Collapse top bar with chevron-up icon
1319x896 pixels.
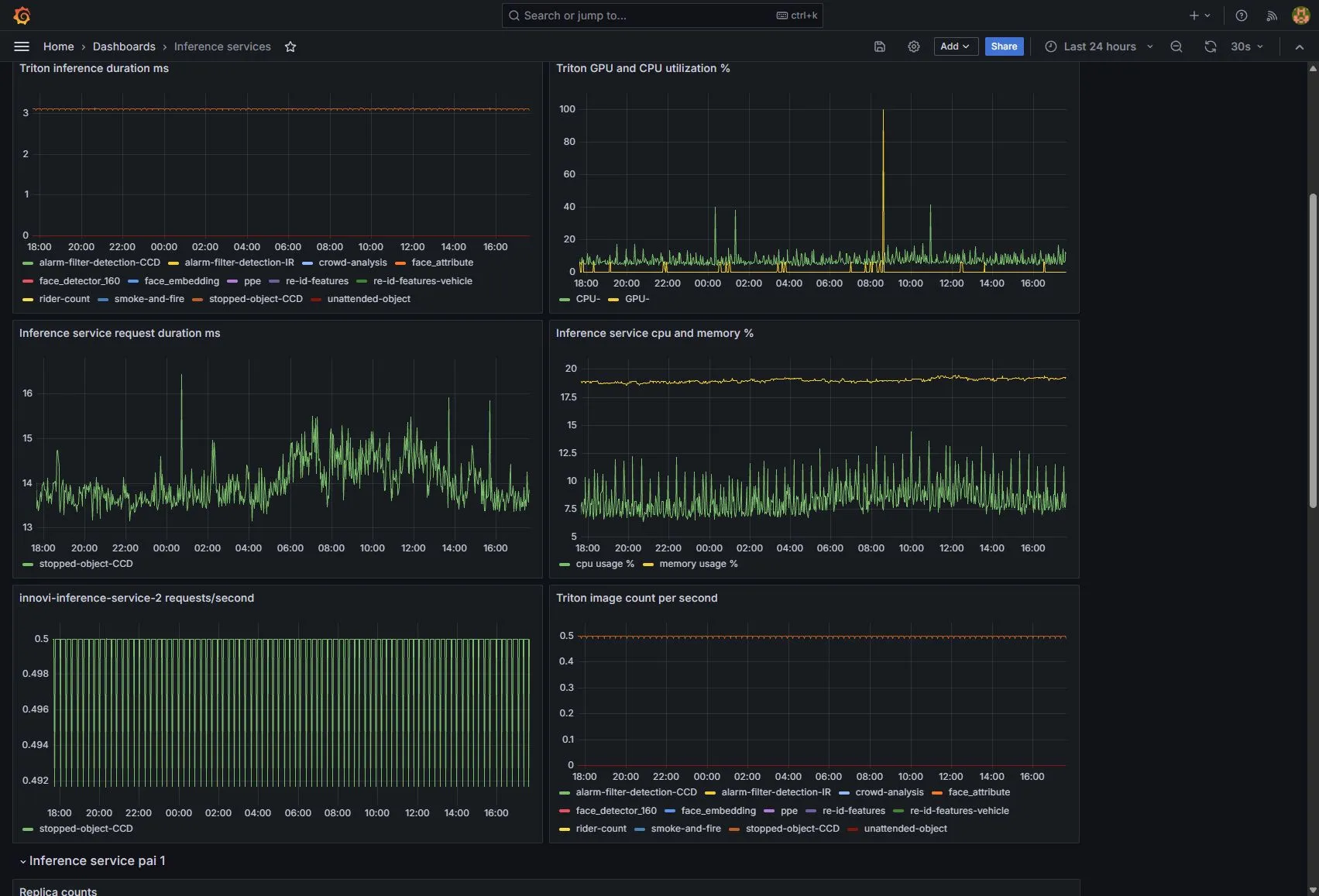1300,46
